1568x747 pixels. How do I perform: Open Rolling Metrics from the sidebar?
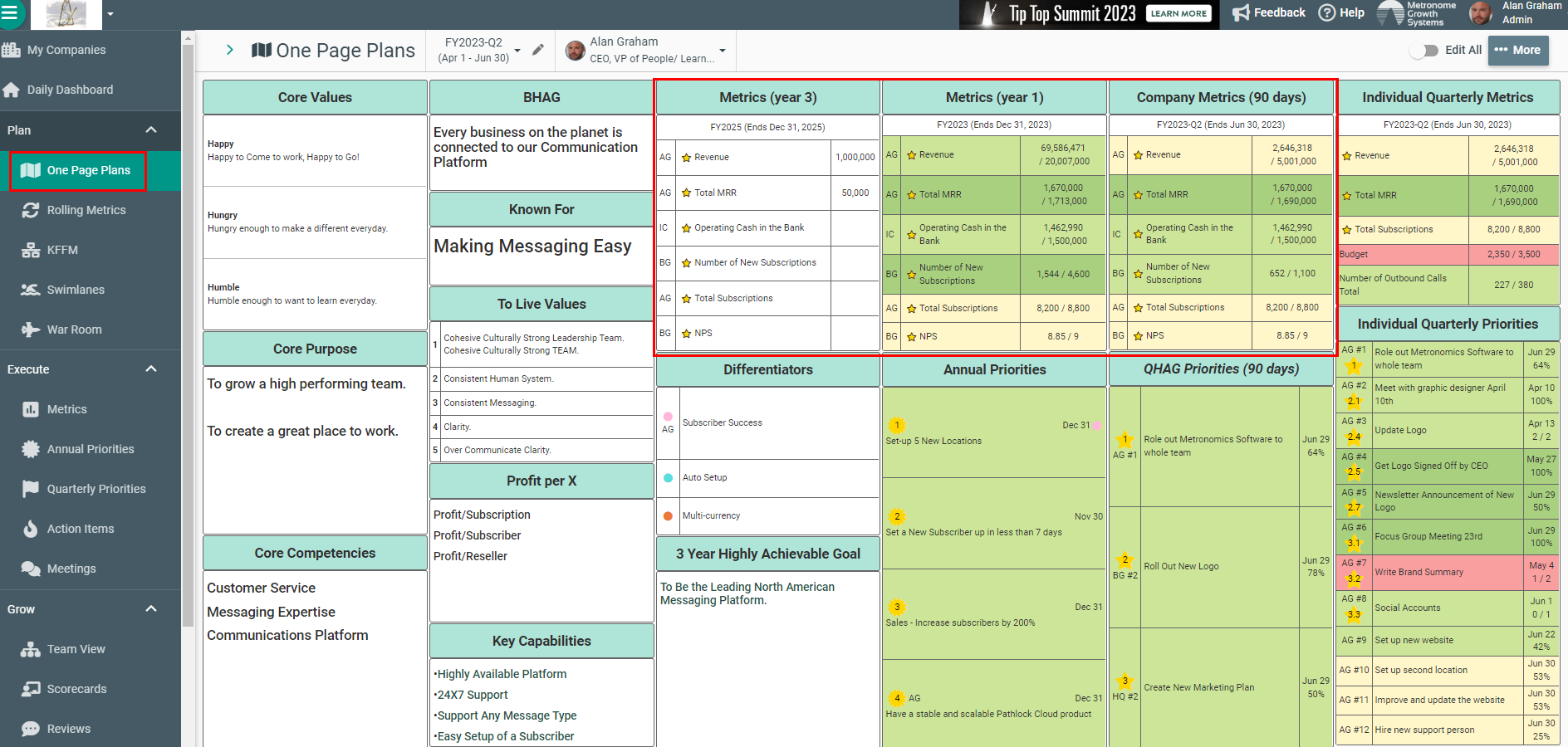click(x=86, y=210)
